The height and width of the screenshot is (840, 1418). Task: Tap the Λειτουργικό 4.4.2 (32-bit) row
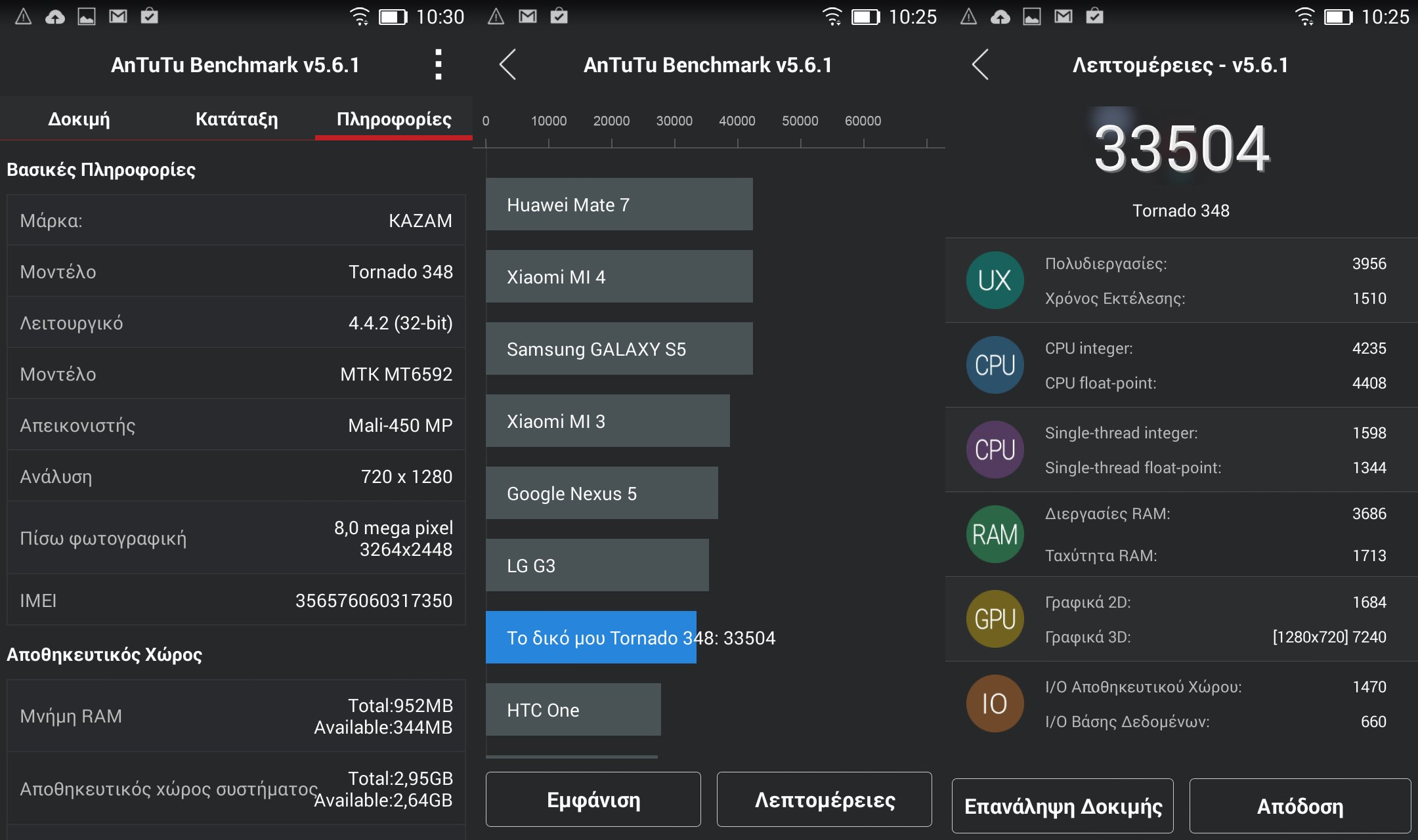pyautogui.click(x=236, y=323)
